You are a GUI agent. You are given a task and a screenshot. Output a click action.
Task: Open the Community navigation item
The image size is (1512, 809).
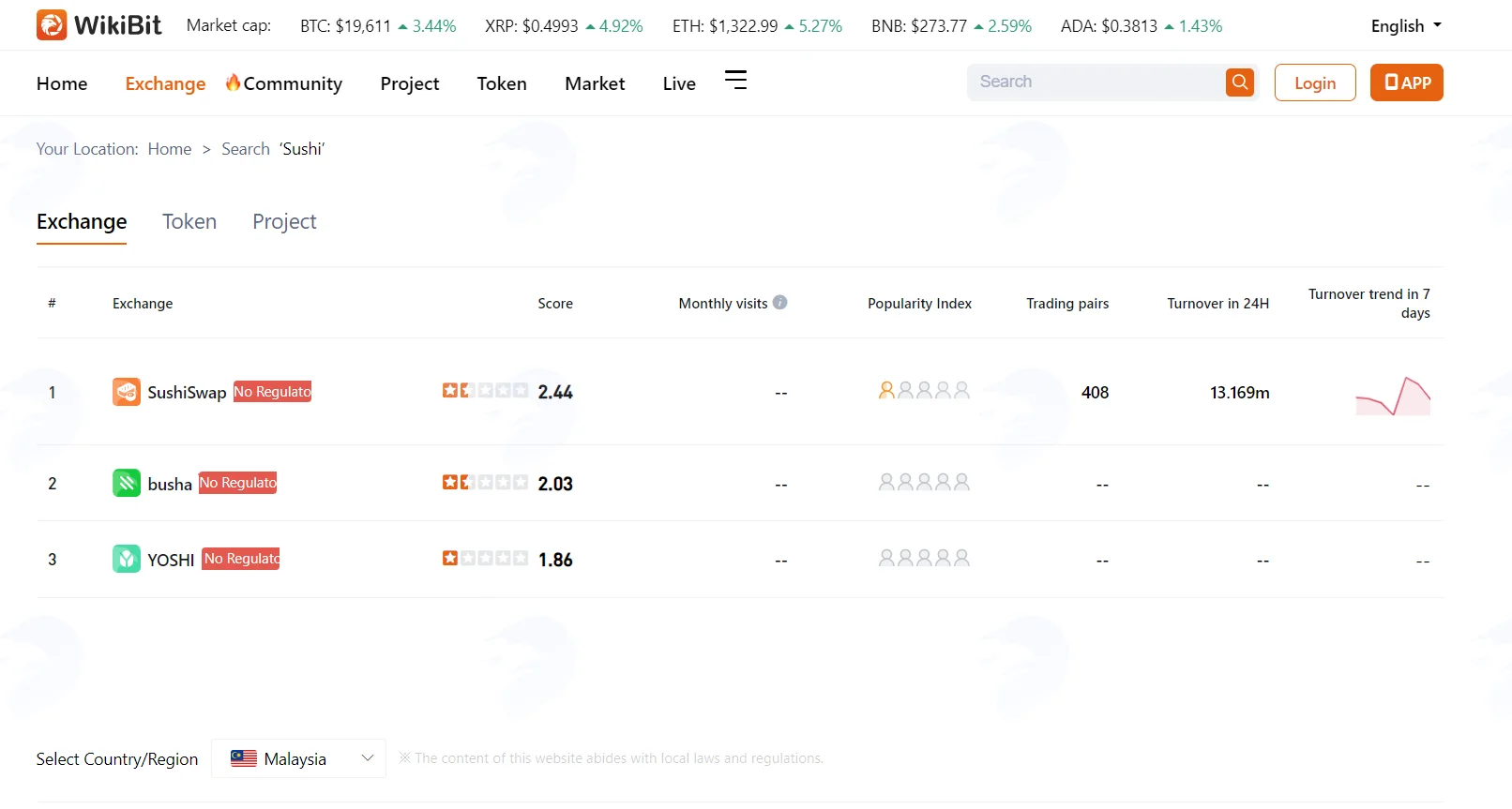(x=284, y=83)
